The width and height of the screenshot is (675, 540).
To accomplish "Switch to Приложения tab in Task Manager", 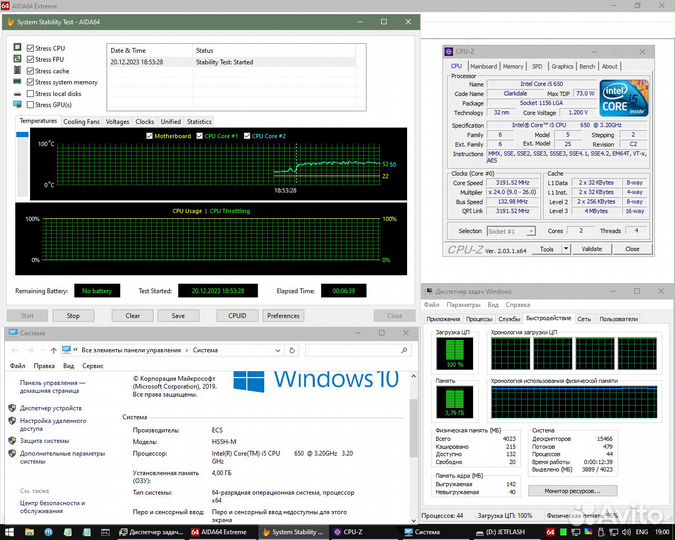I will tap(443, 319).
